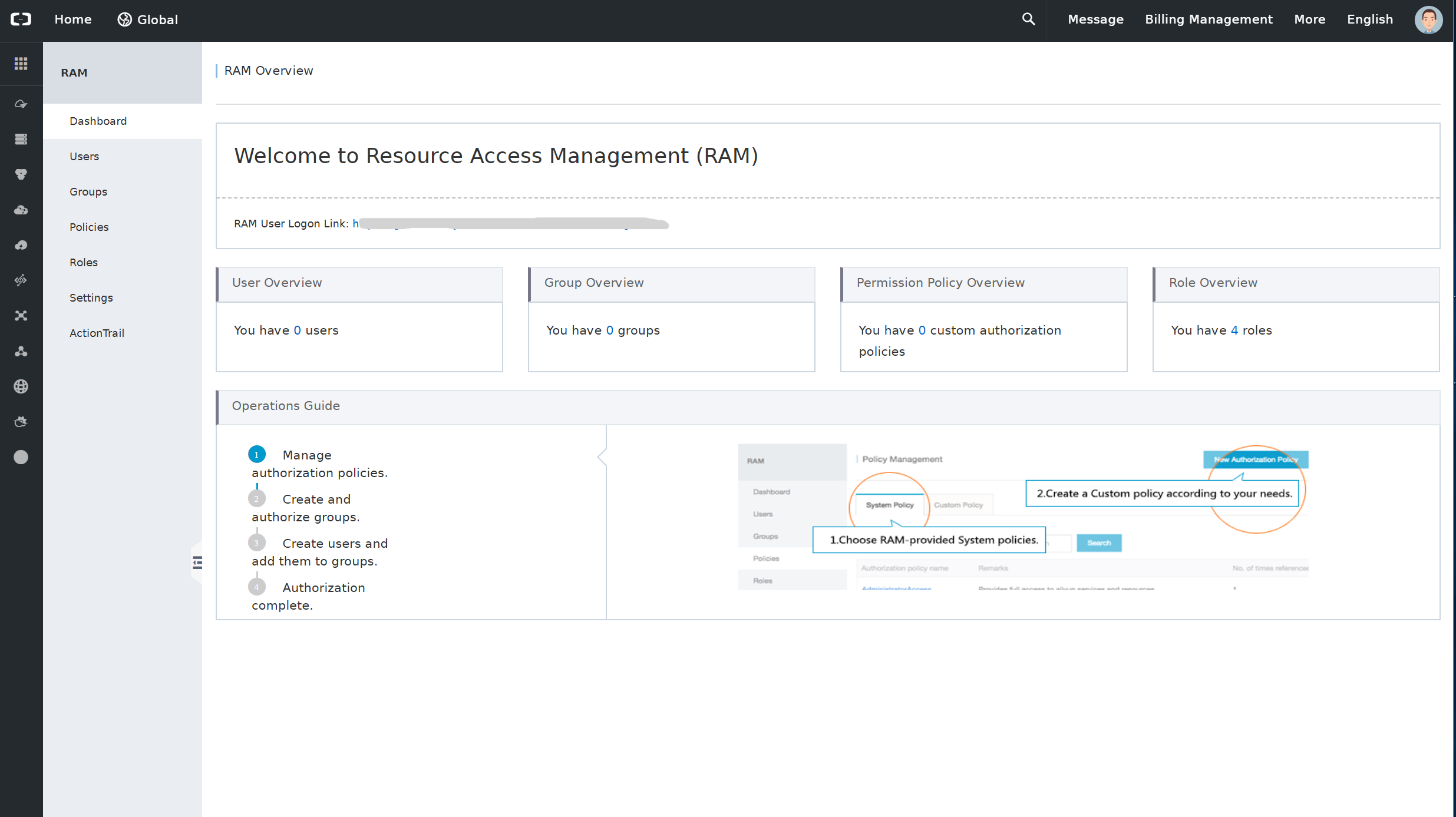This screenshot has height=817, width=1456.
Task: Open the Global region selector
Action: pyautogui.click(x=147, y=19)
